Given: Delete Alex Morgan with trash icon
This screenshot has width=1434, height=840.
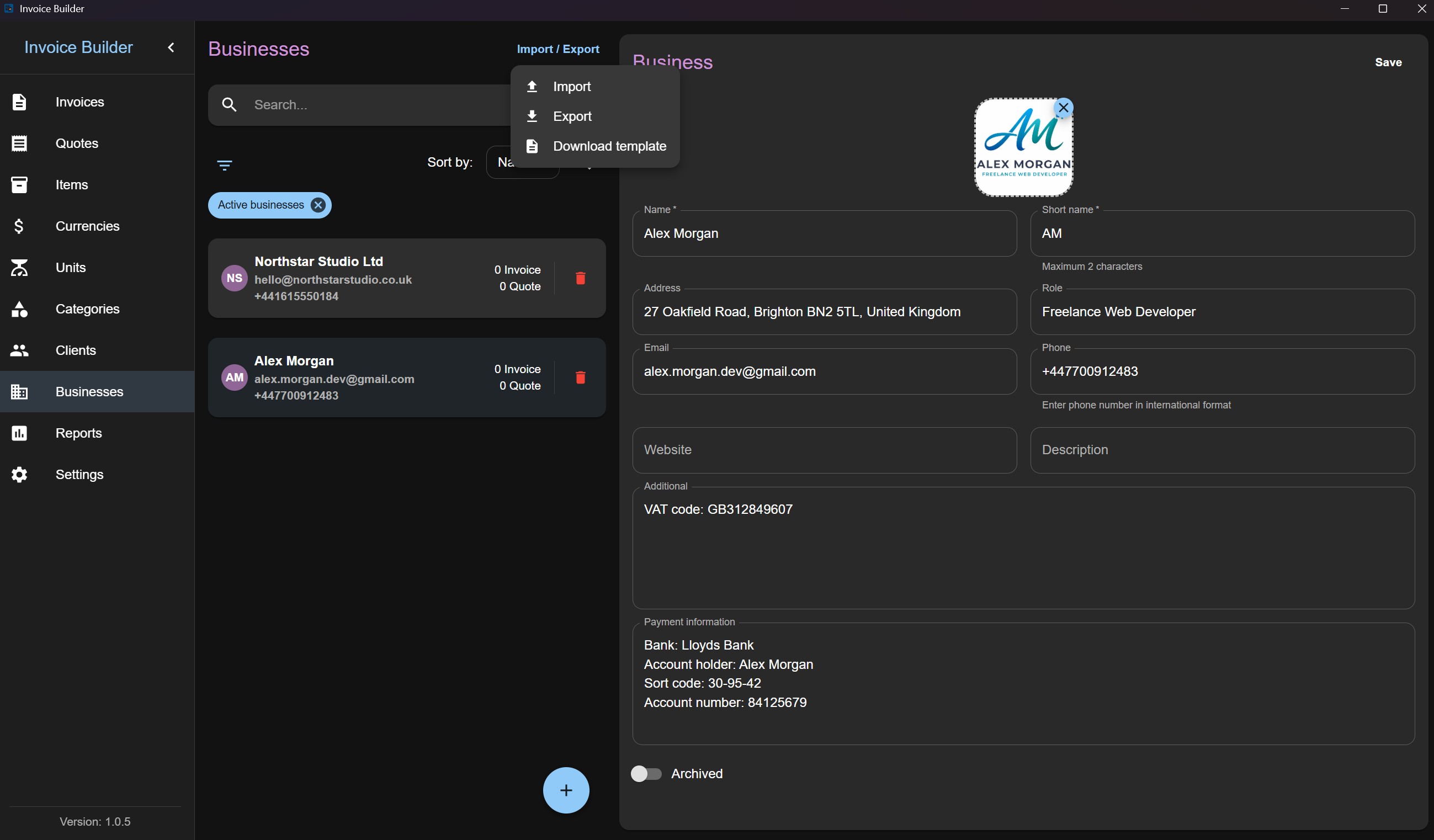Looking at the screenshot, I should [581, 378].
